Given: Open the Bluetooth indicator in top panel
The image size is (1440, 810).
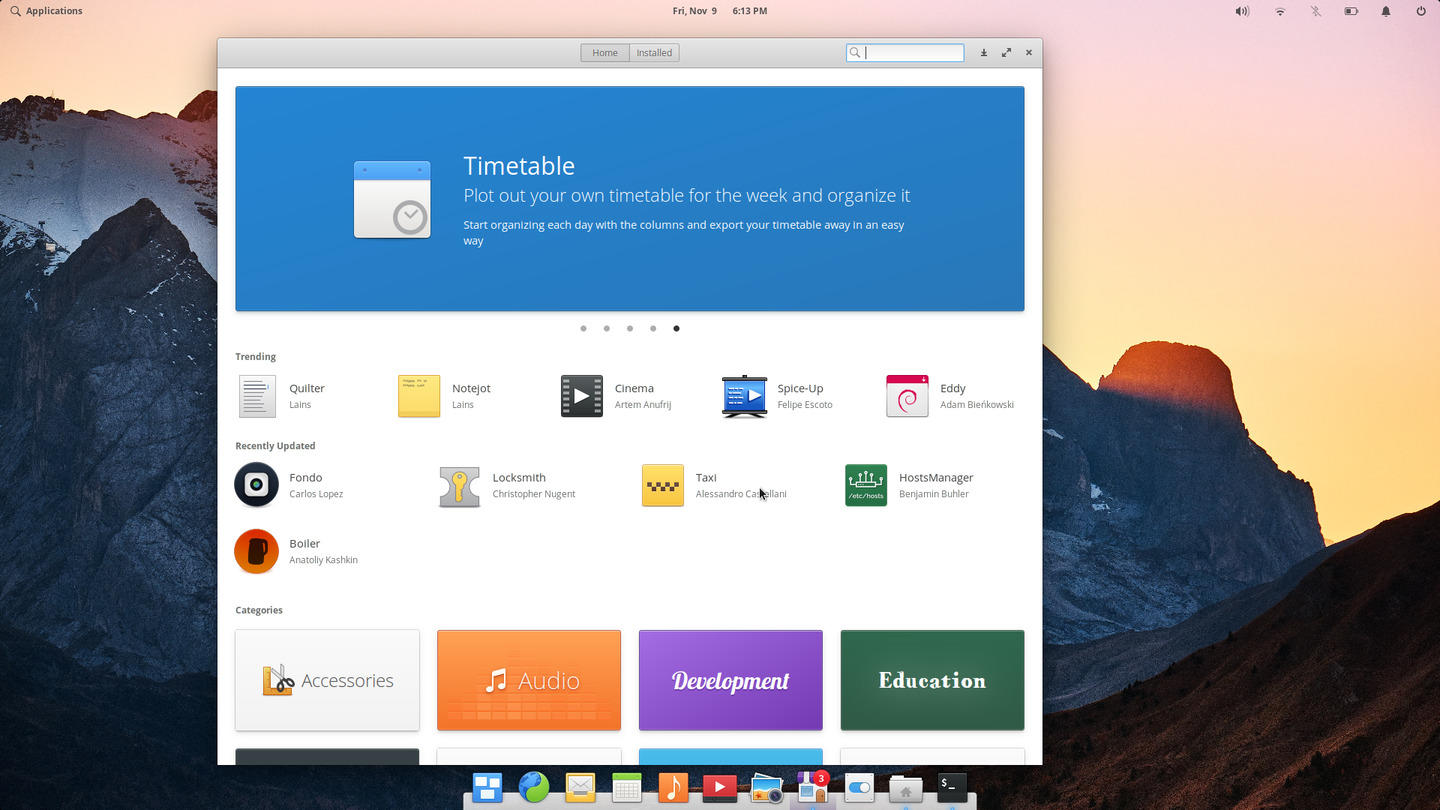Looking at the screenshot, I should (1316, 11).
